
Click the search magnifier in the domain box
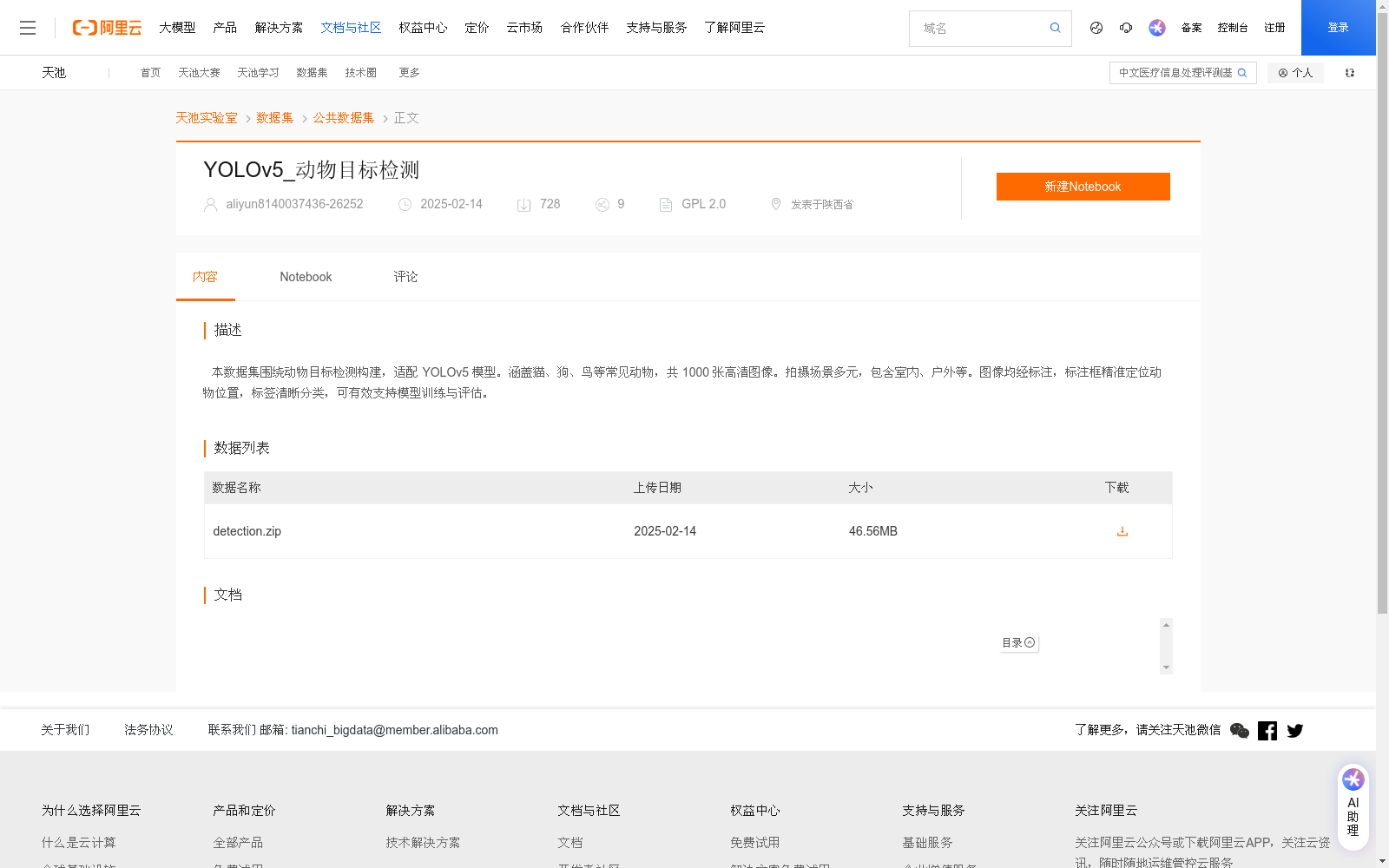coord(1055,28)
